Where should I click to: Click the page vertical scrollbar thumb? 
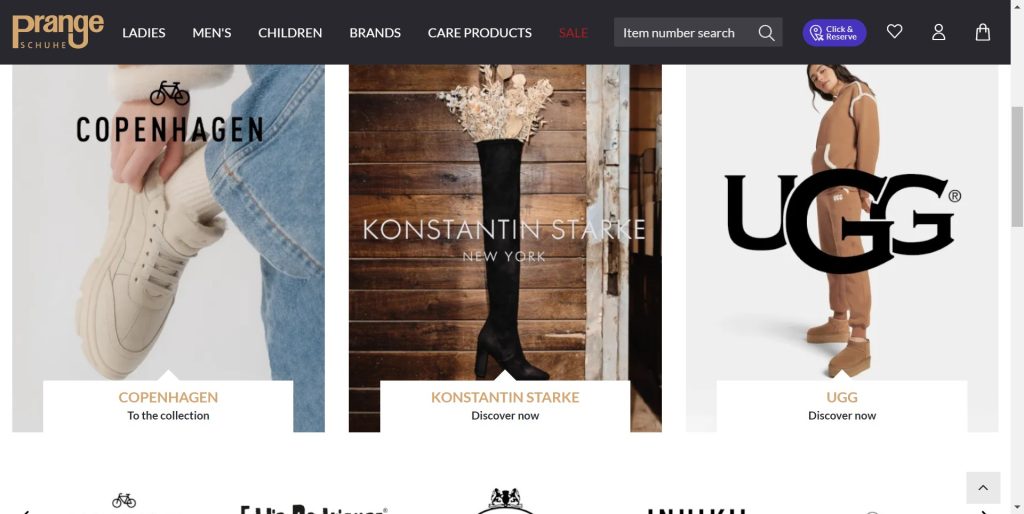tap(1017, 167)
